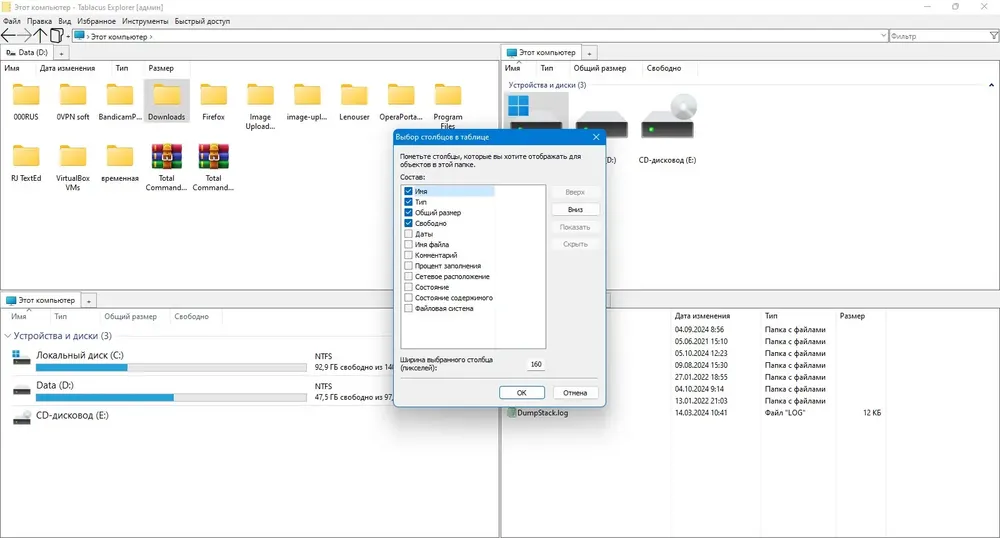Confirm the column dialog with OK

coord(522,393)
